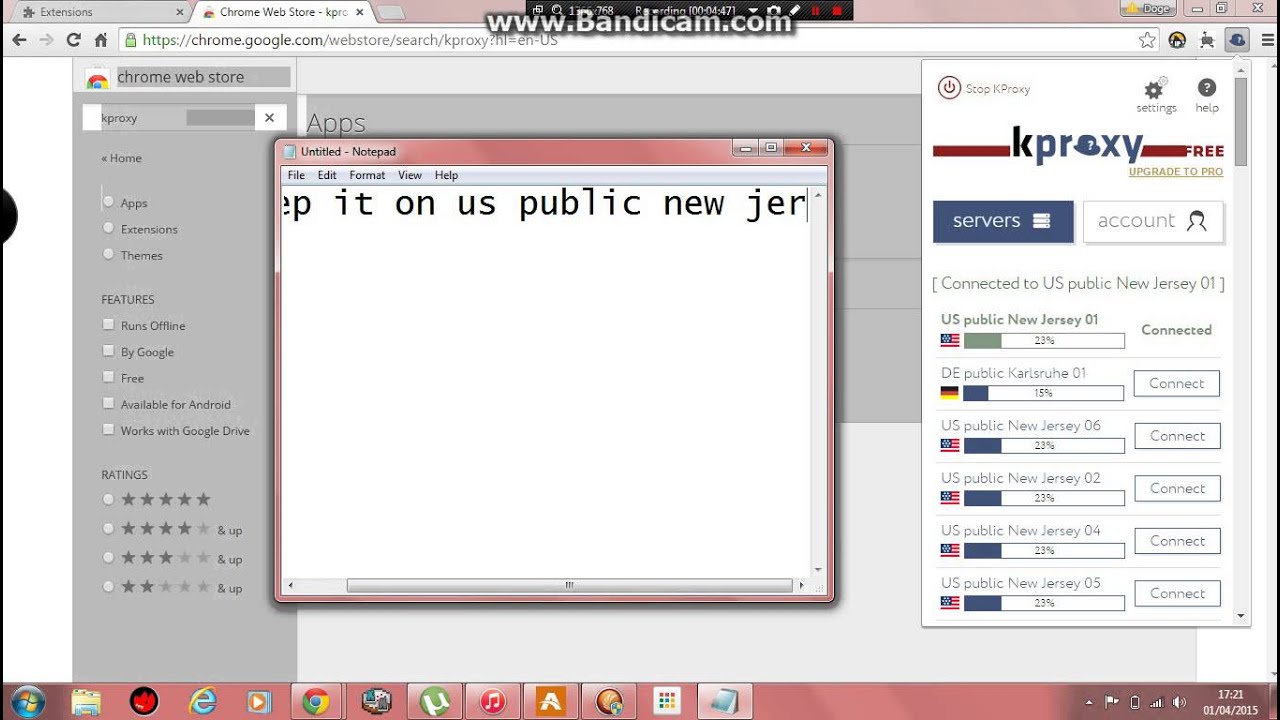Connect to US public New Jersey 02
Image resolution: width=1280 pixels, height=720 pixels.
(x=1177, y=488)
